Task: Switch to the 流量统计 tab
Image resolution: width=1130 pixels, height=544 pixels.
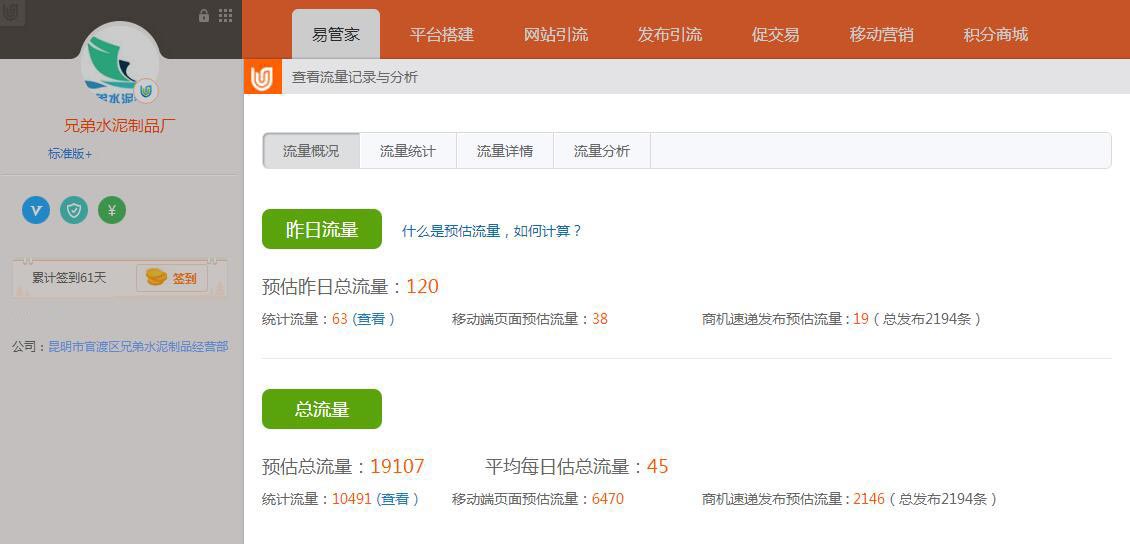Action: (407, 151)
